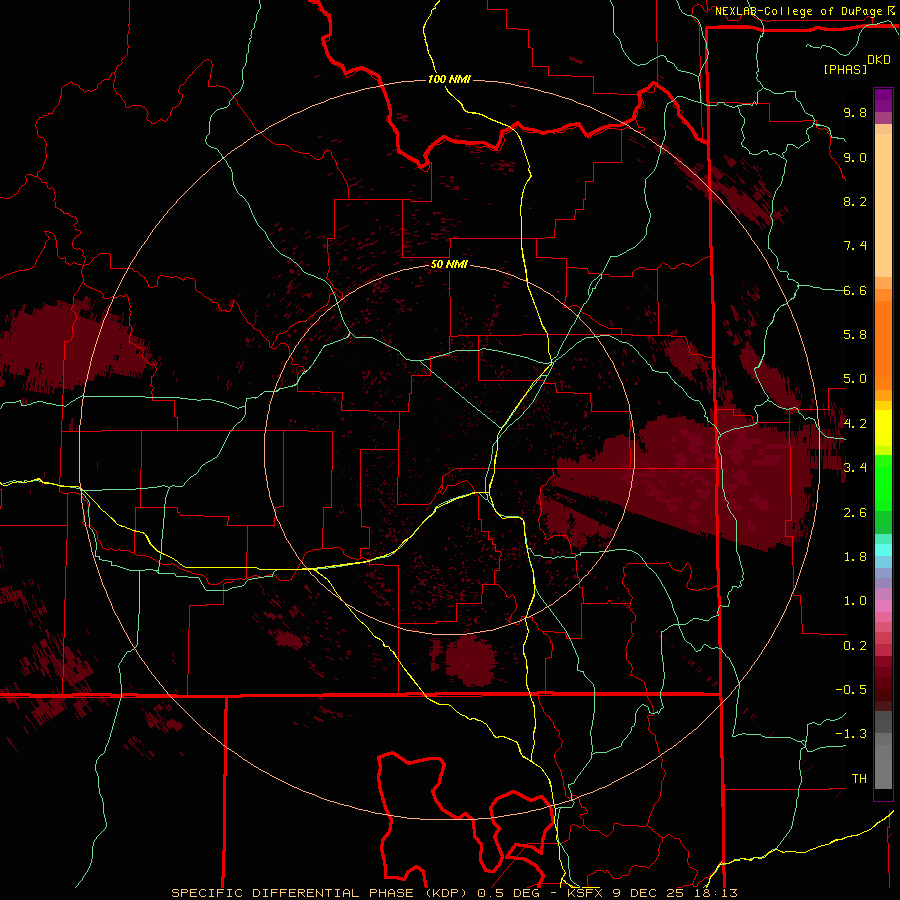
Task: Click the "TH" threshold label on scale
Action: 859,779
